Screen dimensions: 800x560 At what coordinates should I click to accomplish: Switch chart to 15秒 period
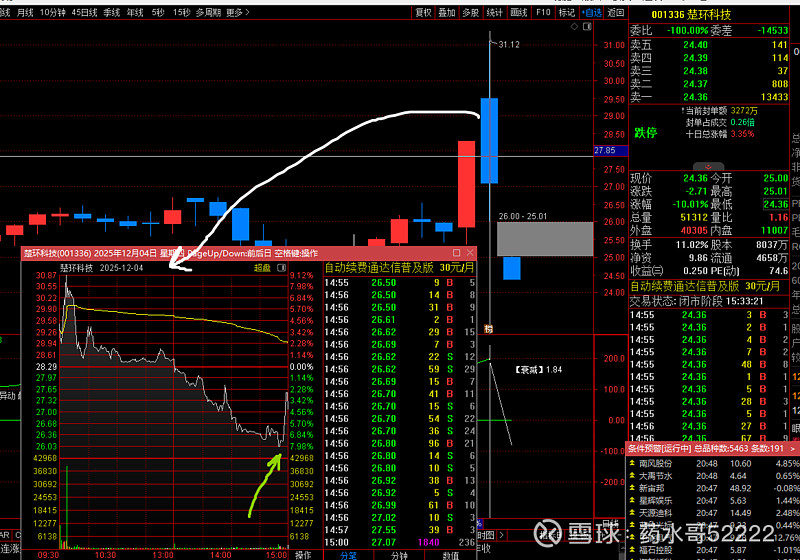coord(182,12)
